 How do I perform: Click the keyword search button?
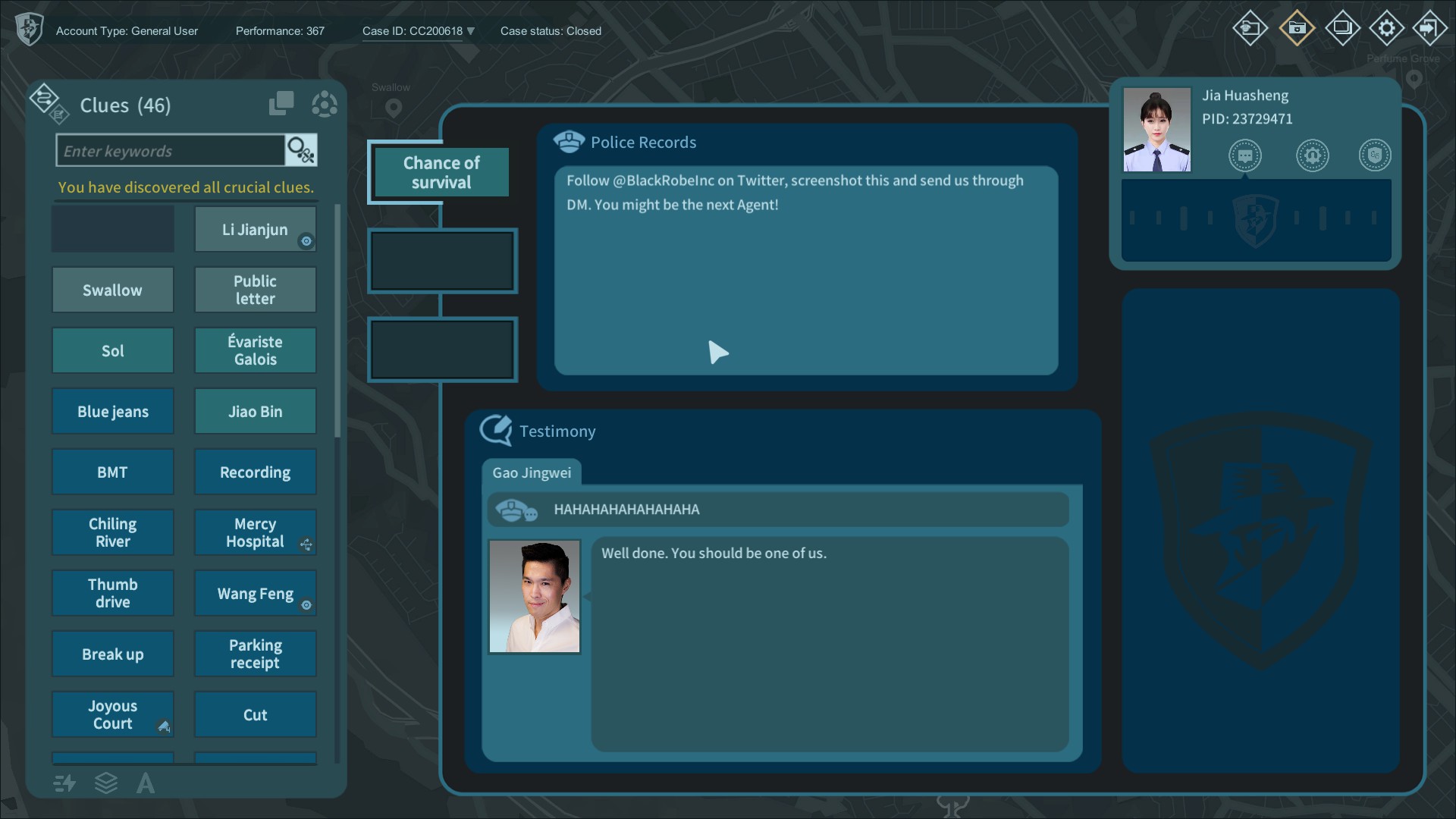tap(301, 150)
